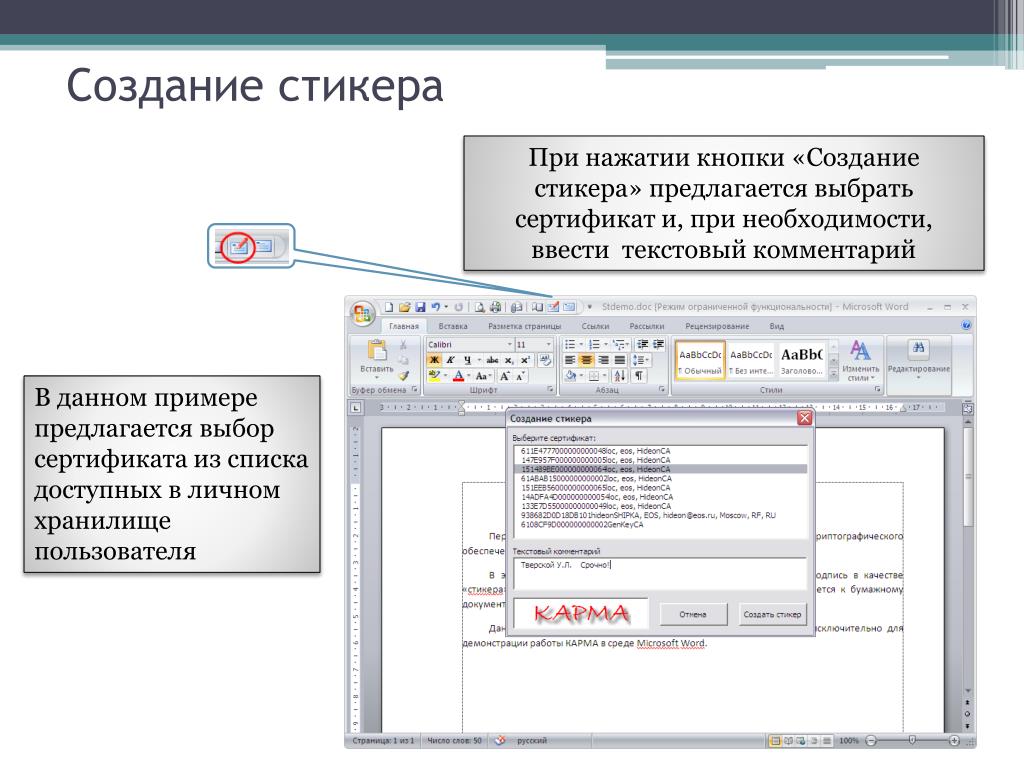Click the Shrink Font icon
This screenshot has height=768, width=1024.
520,376
